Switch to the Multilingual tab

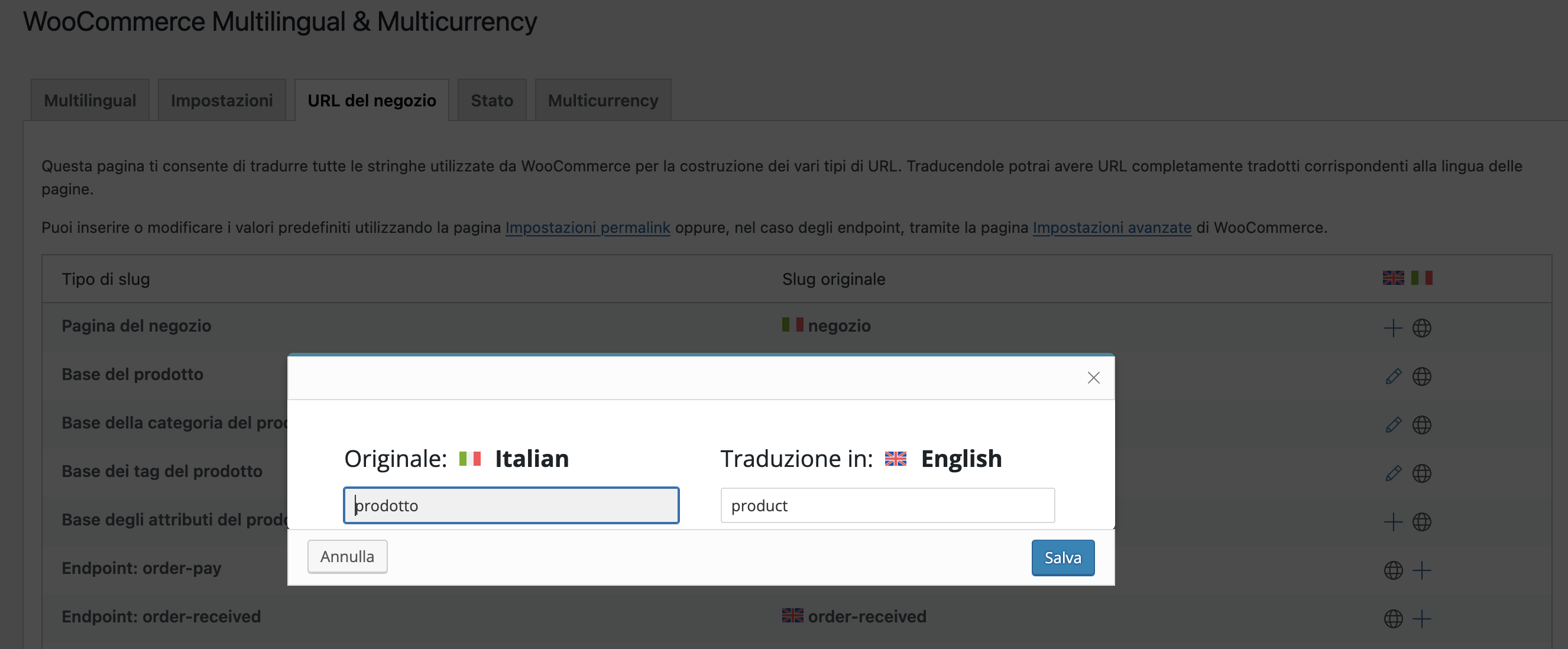(90, 100)
